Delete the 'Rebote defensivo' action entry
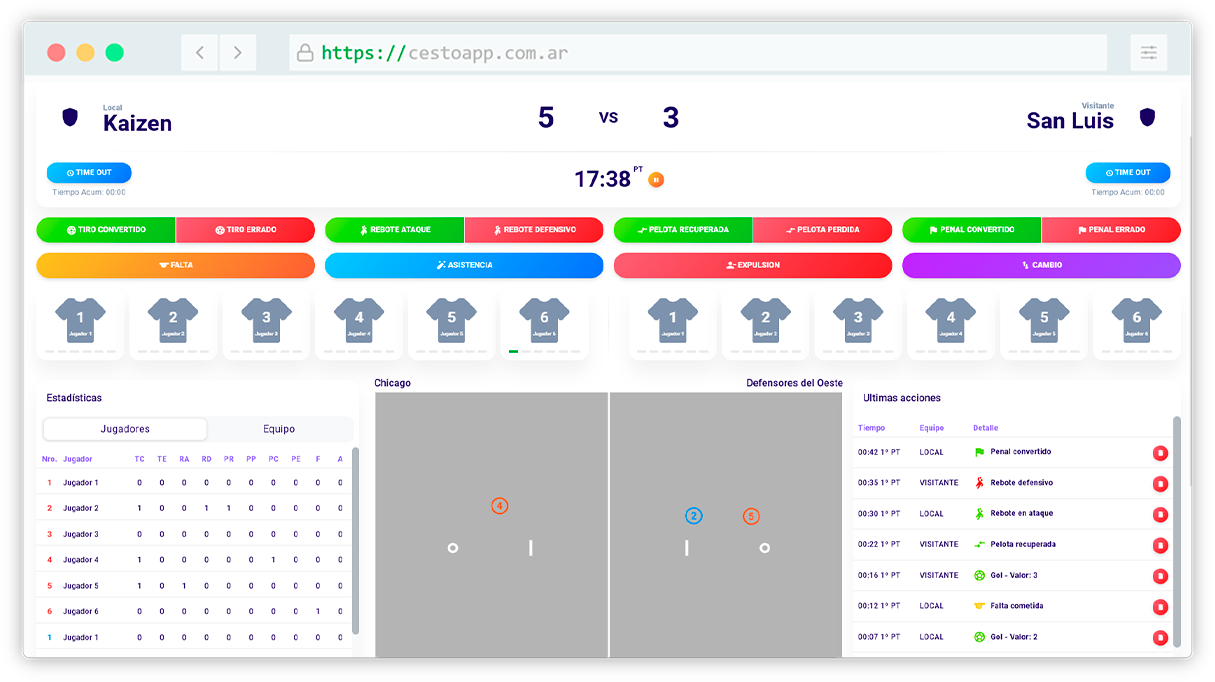 click(1160, 484)
